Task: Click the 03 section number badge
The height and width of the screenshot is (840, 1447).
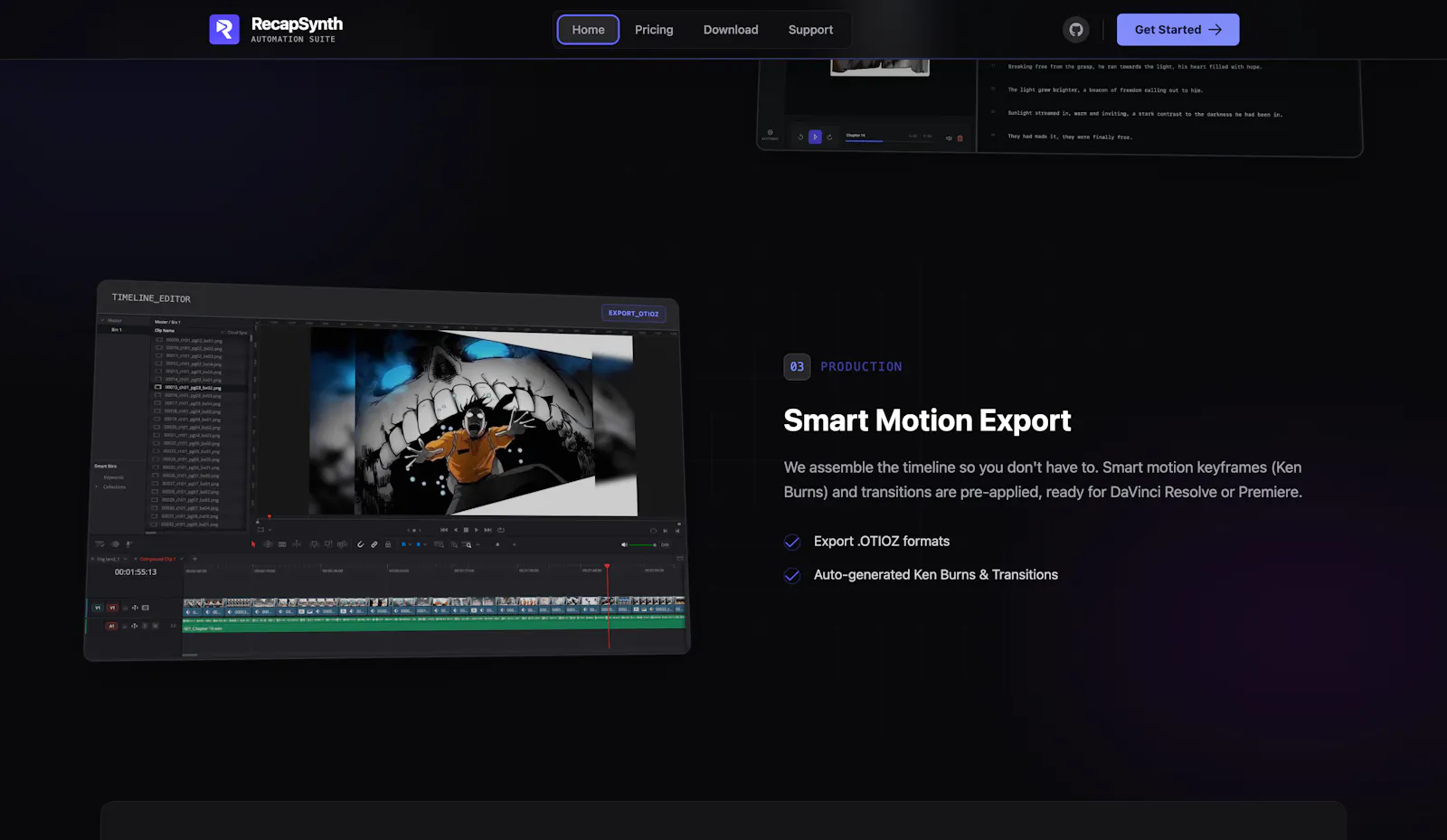Action: (x=797, y=366)
